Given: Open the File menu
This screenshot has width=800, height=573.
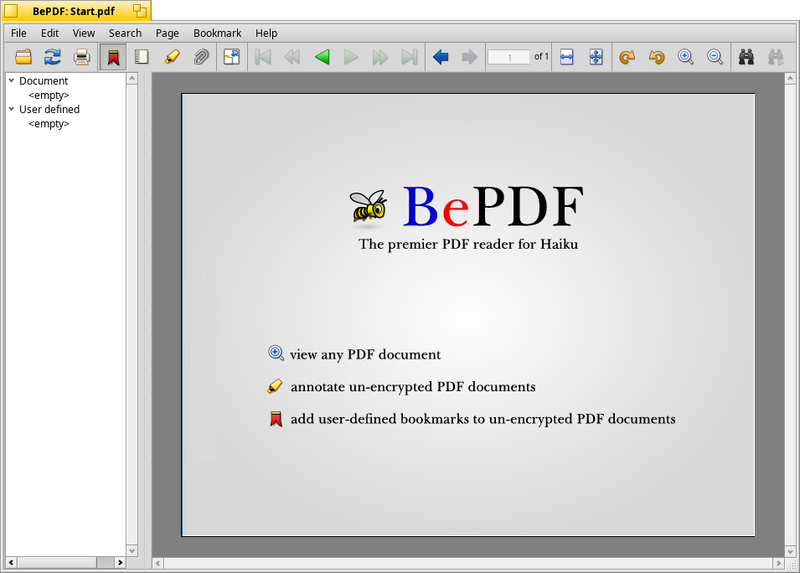Looking at the screenshot, I should (x=18, y=33).
